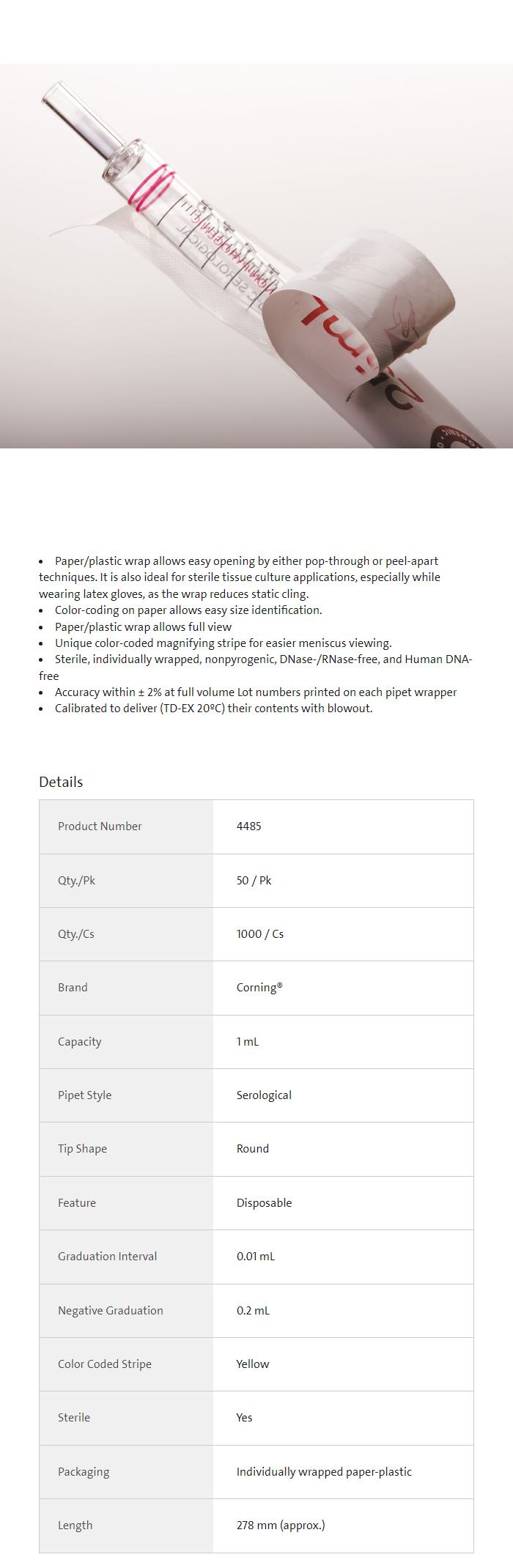Click the Product Number value 4485
513x1568 pixels.
pos(248,826)
